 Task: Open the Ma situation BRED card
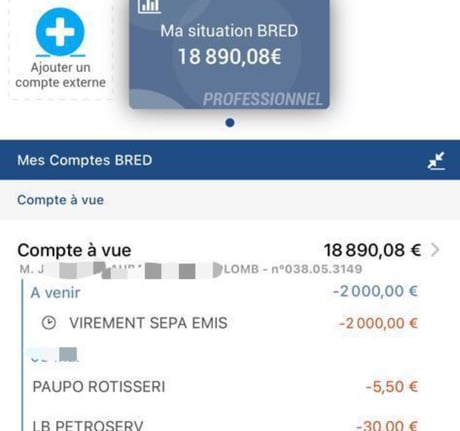click(229, 54)
